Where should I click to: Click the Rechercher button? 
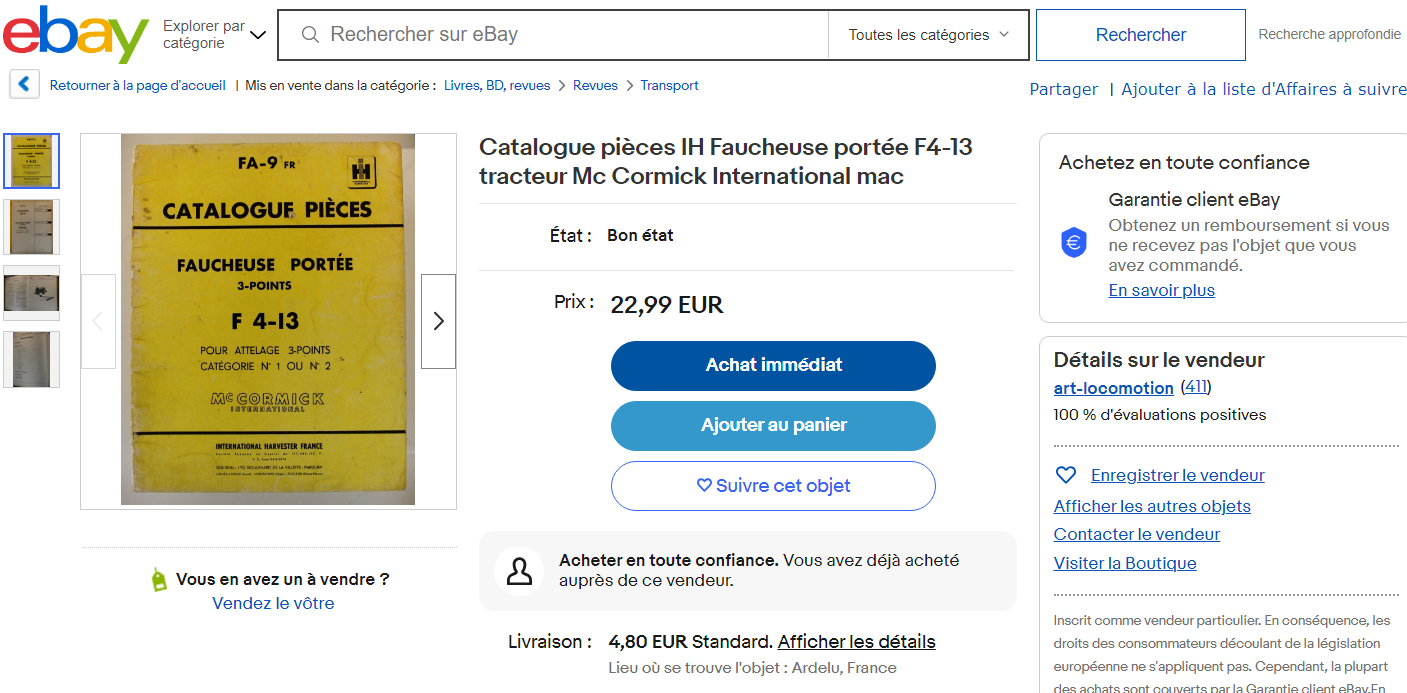click(x=1140, y=35)
